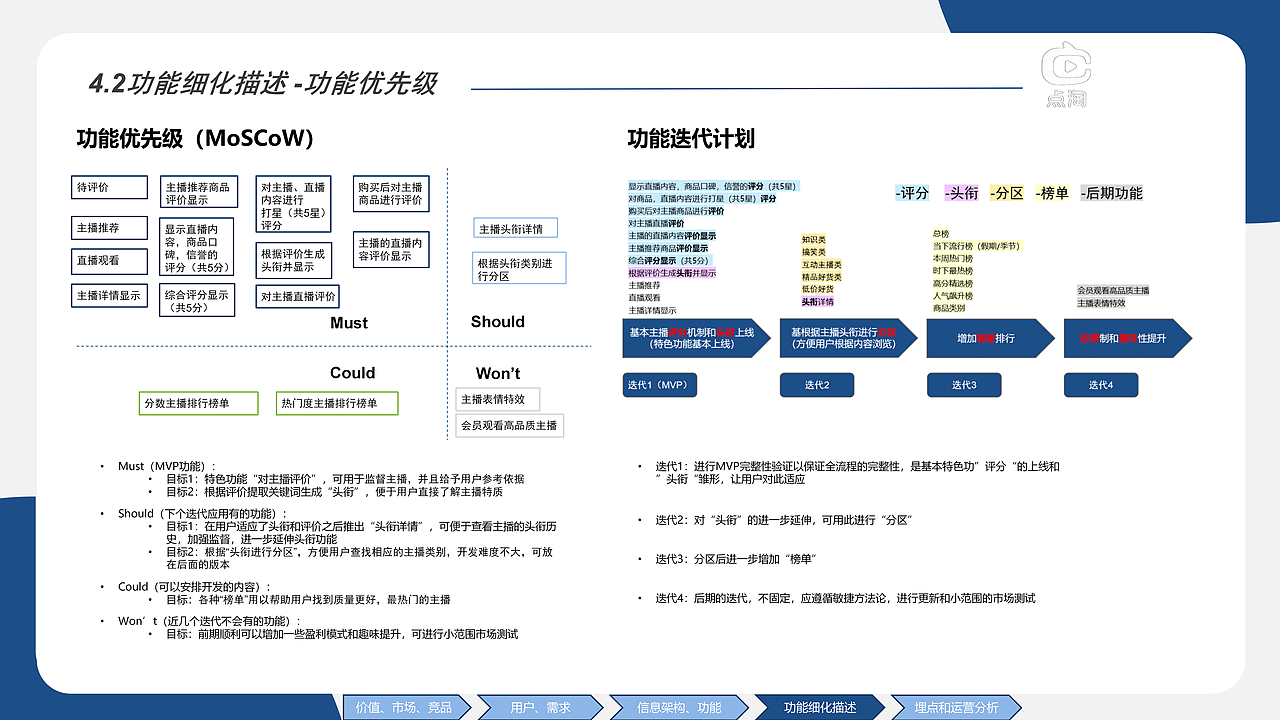Click the 点淘 logo icon

(x=1065, y=74)
